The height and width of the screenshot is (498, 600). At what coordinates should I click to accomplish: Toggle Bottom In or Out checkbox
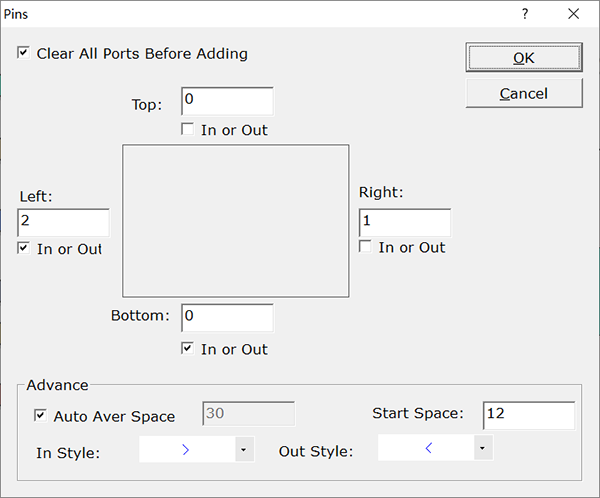tap(188, 348)
